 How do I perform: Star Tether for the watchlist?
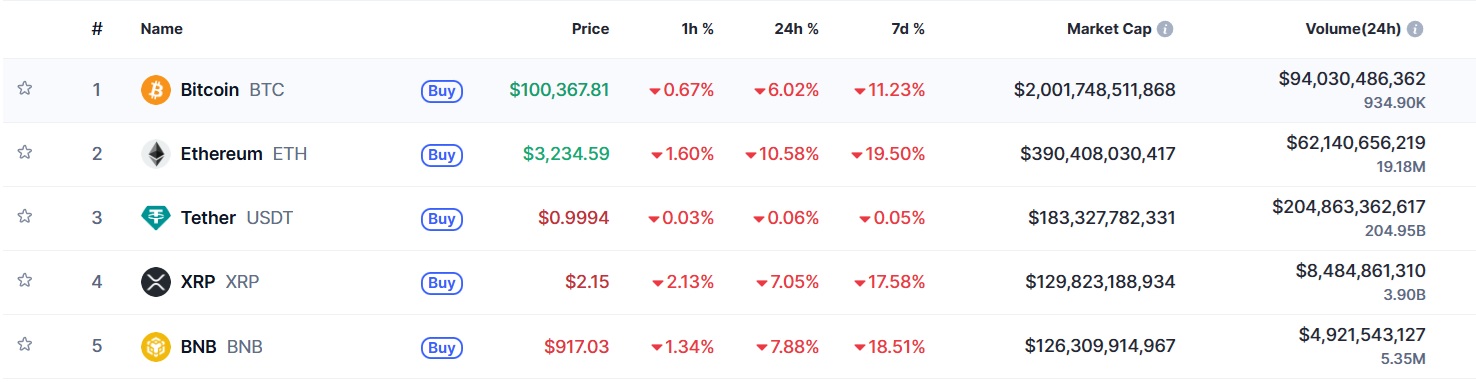[25, 217]
